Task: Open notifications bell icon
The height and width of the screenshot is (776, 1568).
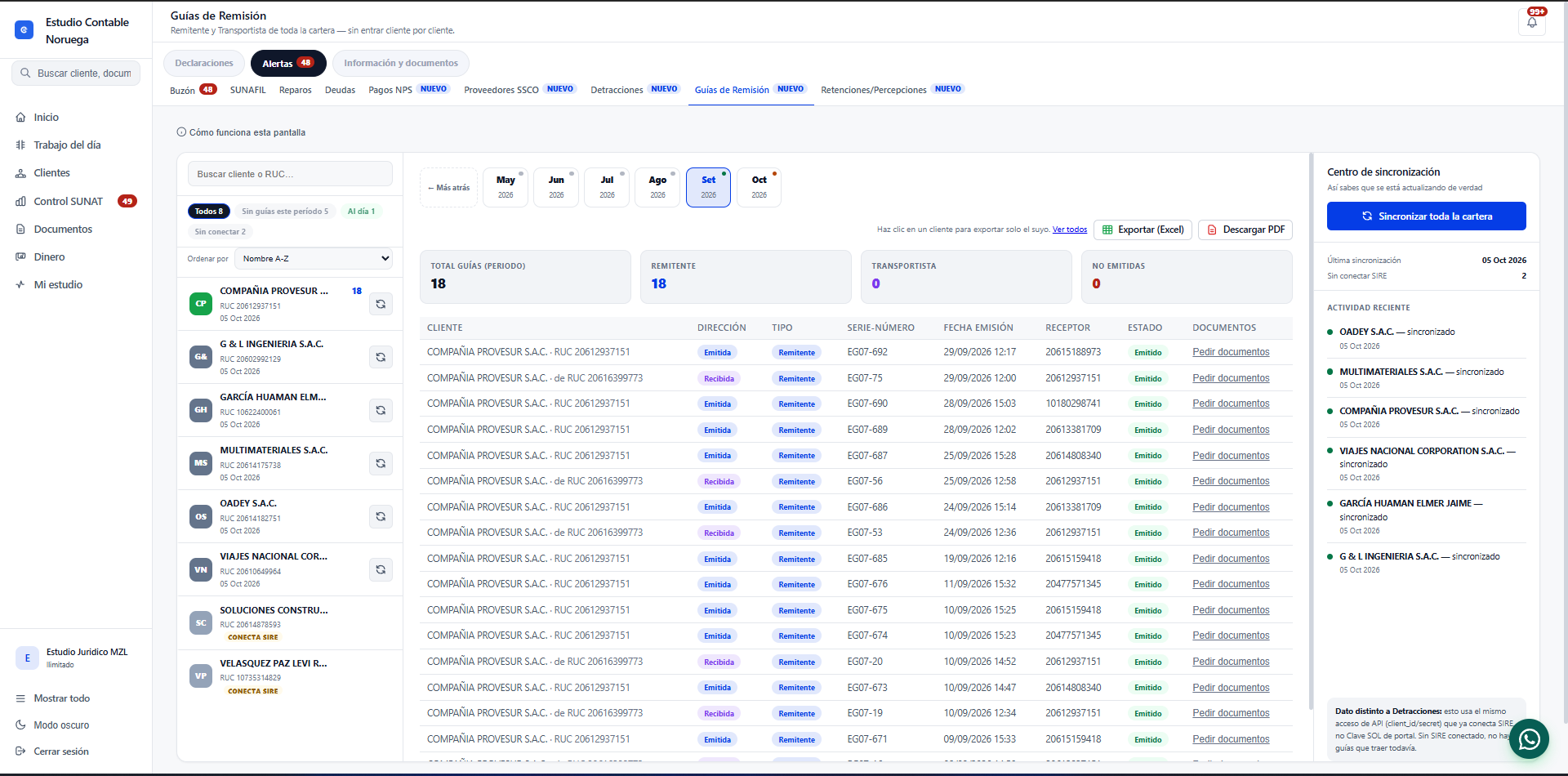Action: pos(1531,22)
